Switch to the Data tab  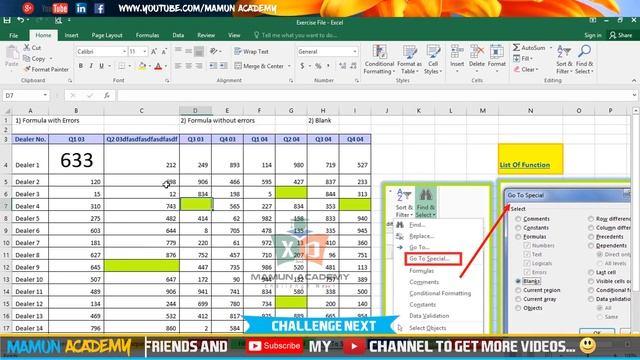178,35
